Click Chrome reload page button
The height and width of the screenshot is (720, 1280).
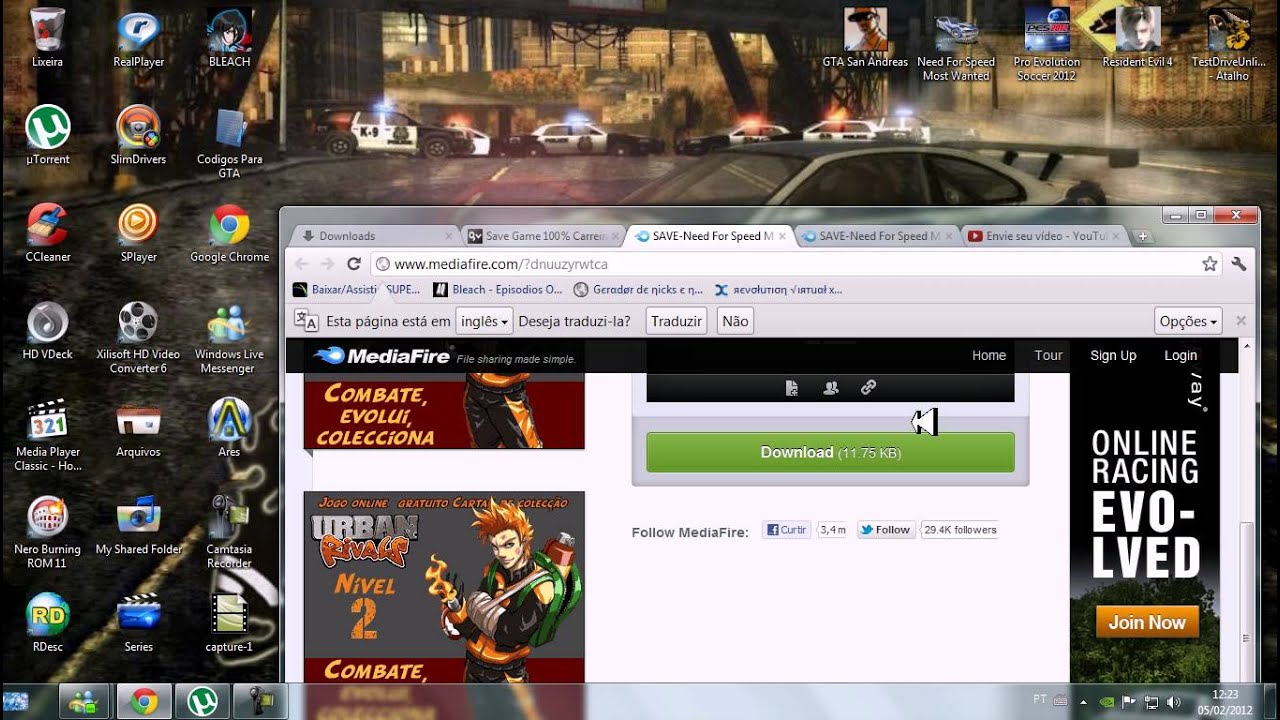click(353, 264)
